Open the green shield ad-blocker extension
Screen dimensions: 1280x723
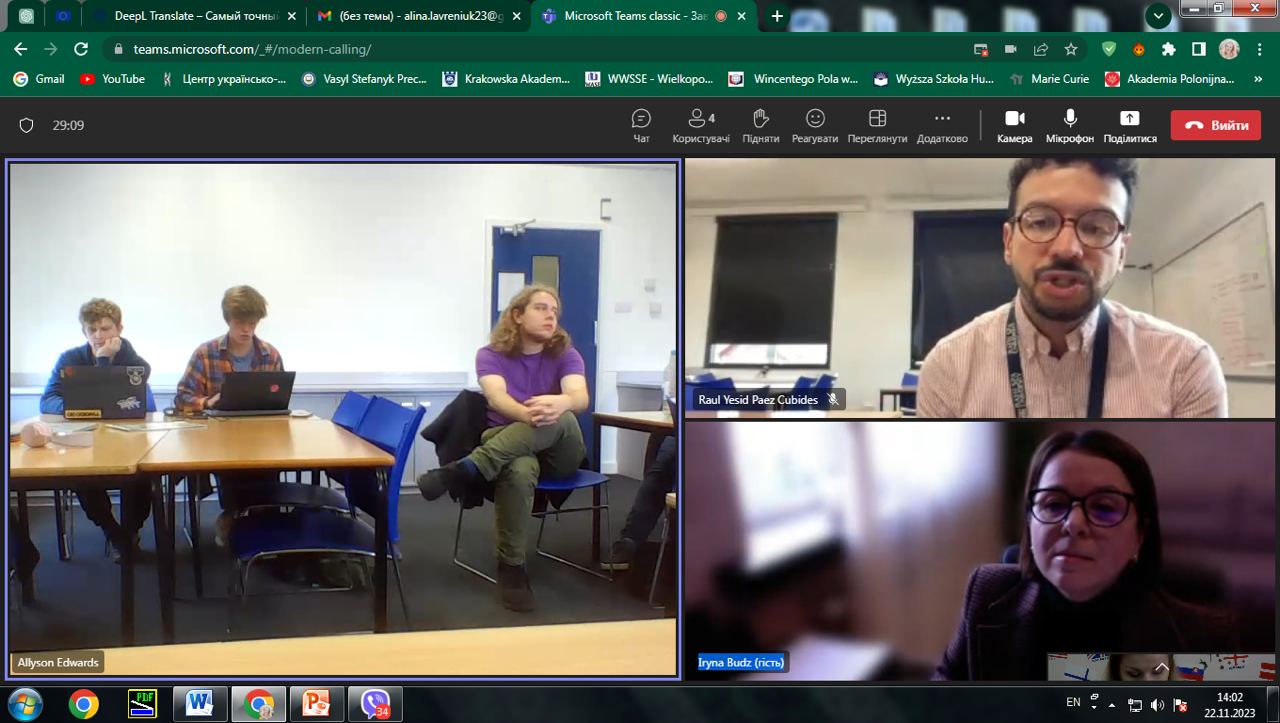pos(1109,49)
